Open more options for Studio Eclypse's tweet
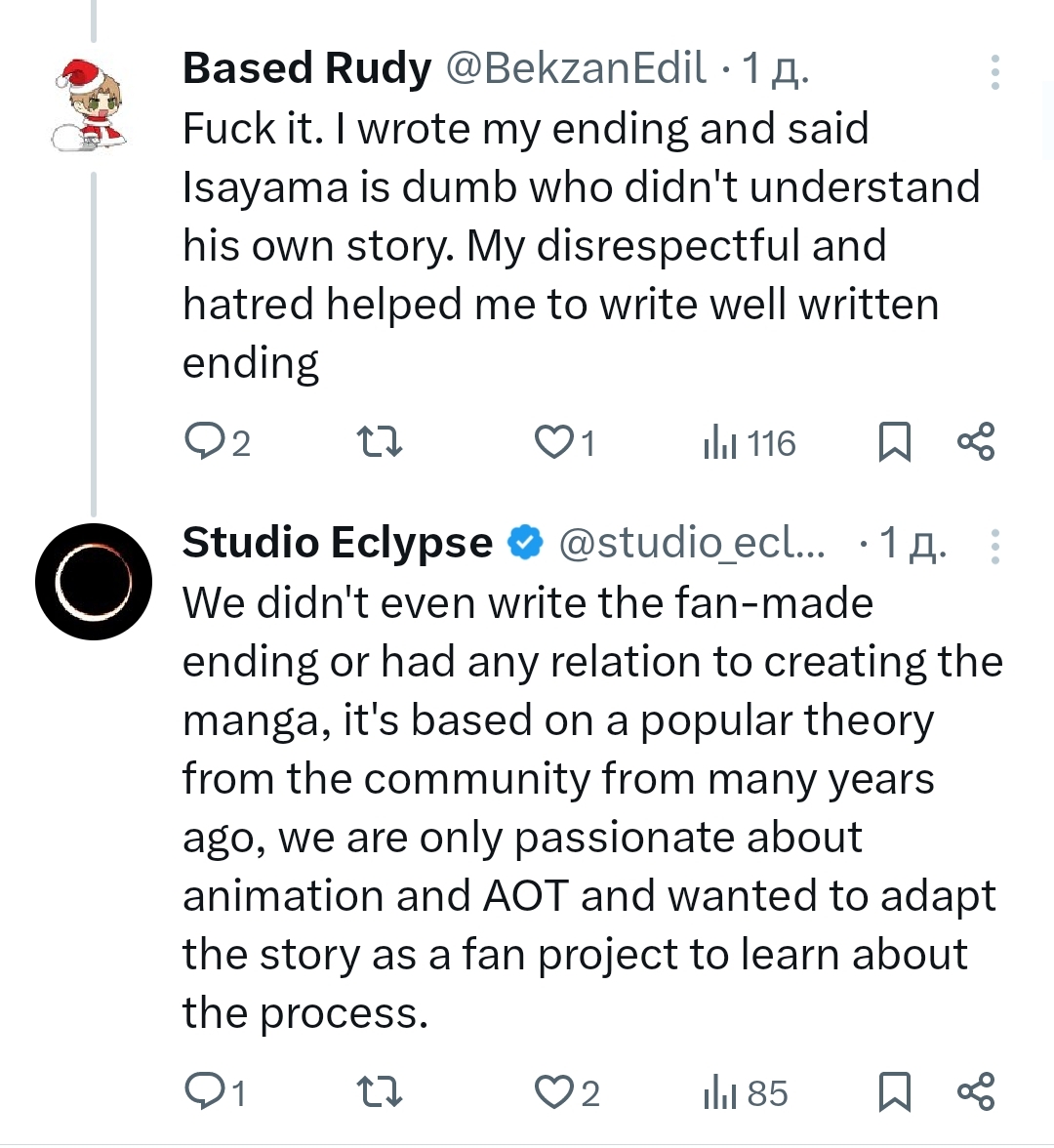The height and width of the screenshot is (1148, 1054). point(994,547)
